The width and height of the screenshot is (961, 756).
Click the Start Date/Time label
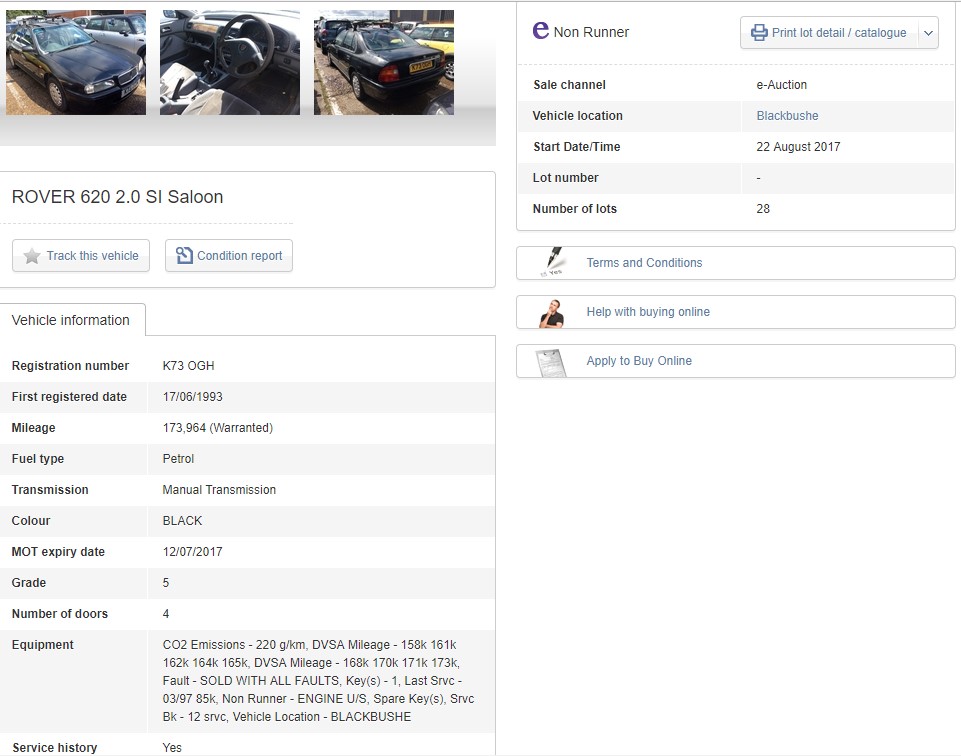[x=577, y=146]
